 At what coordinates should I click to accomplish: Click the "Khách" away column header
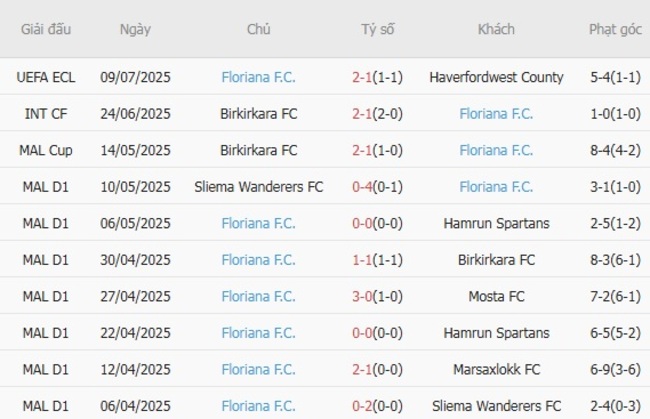496,29
